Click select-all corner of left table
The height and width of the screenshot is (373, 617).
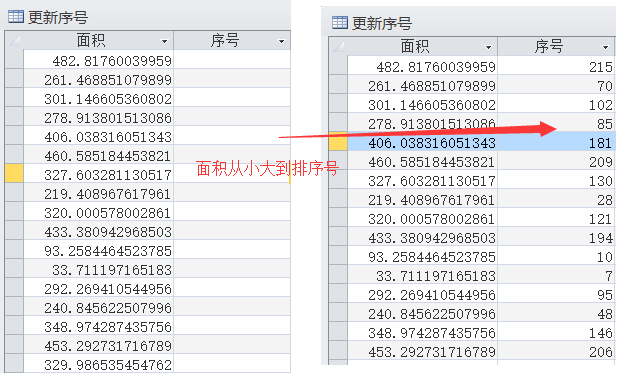click(x=14, y=40)
